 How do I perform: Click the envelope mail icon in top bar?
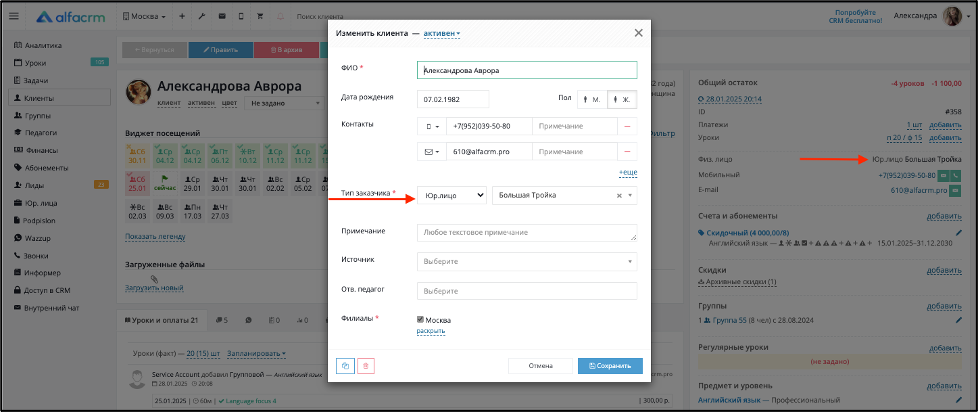pos(222,17)
